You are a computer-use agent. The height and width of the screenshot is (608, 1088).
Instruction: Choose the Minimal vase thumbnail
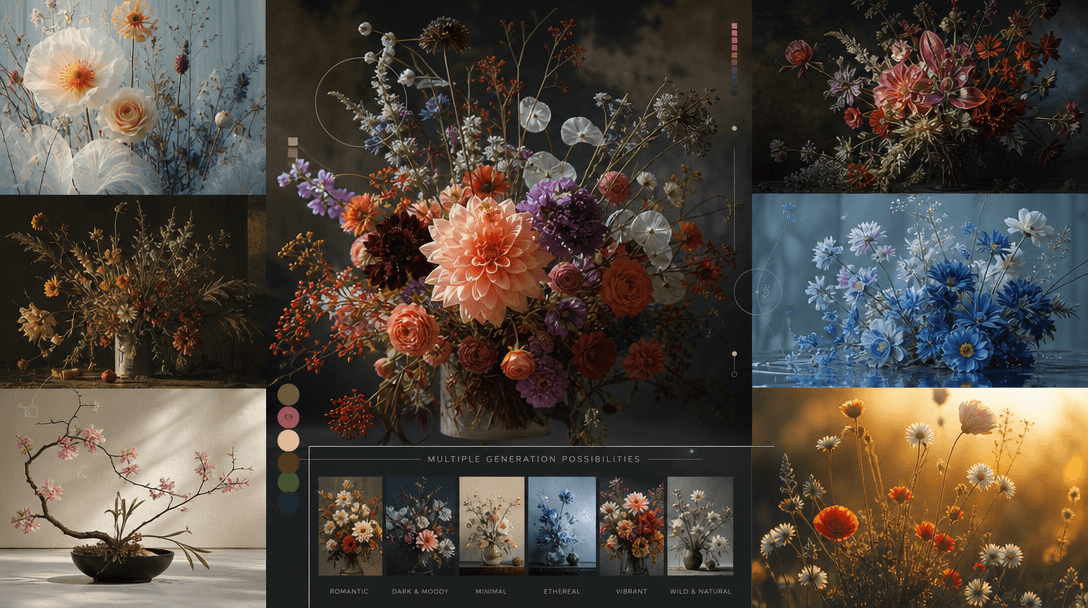pos(491,526)
